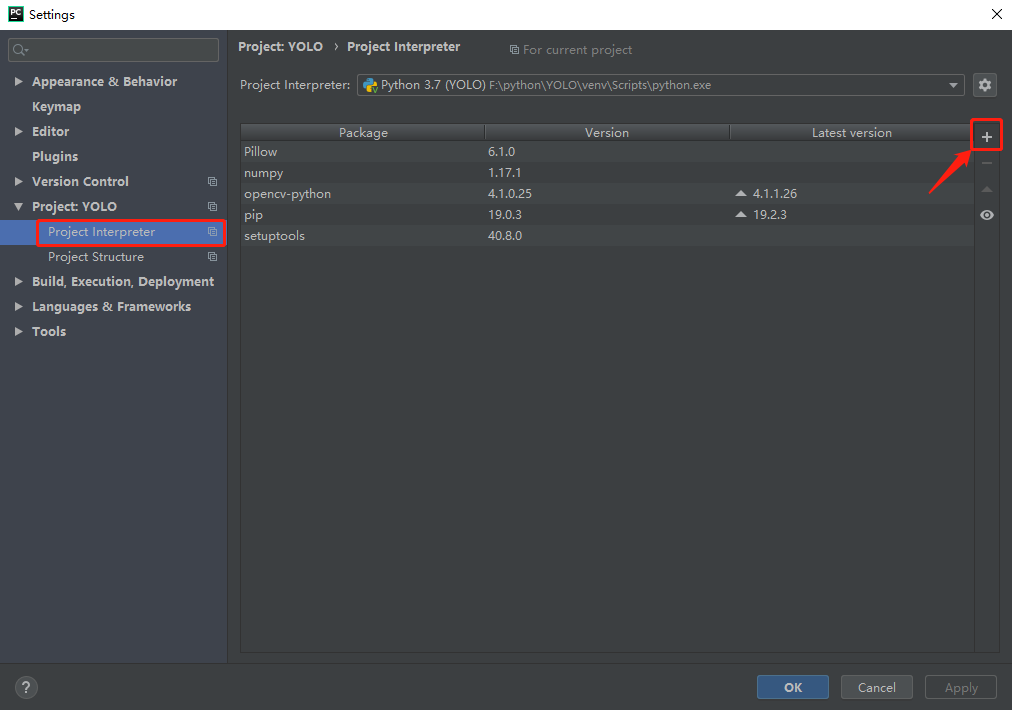Click version 4.1.0.25 cell
The width and height of the screenshot is (1012, 710).
coord(510,194)
